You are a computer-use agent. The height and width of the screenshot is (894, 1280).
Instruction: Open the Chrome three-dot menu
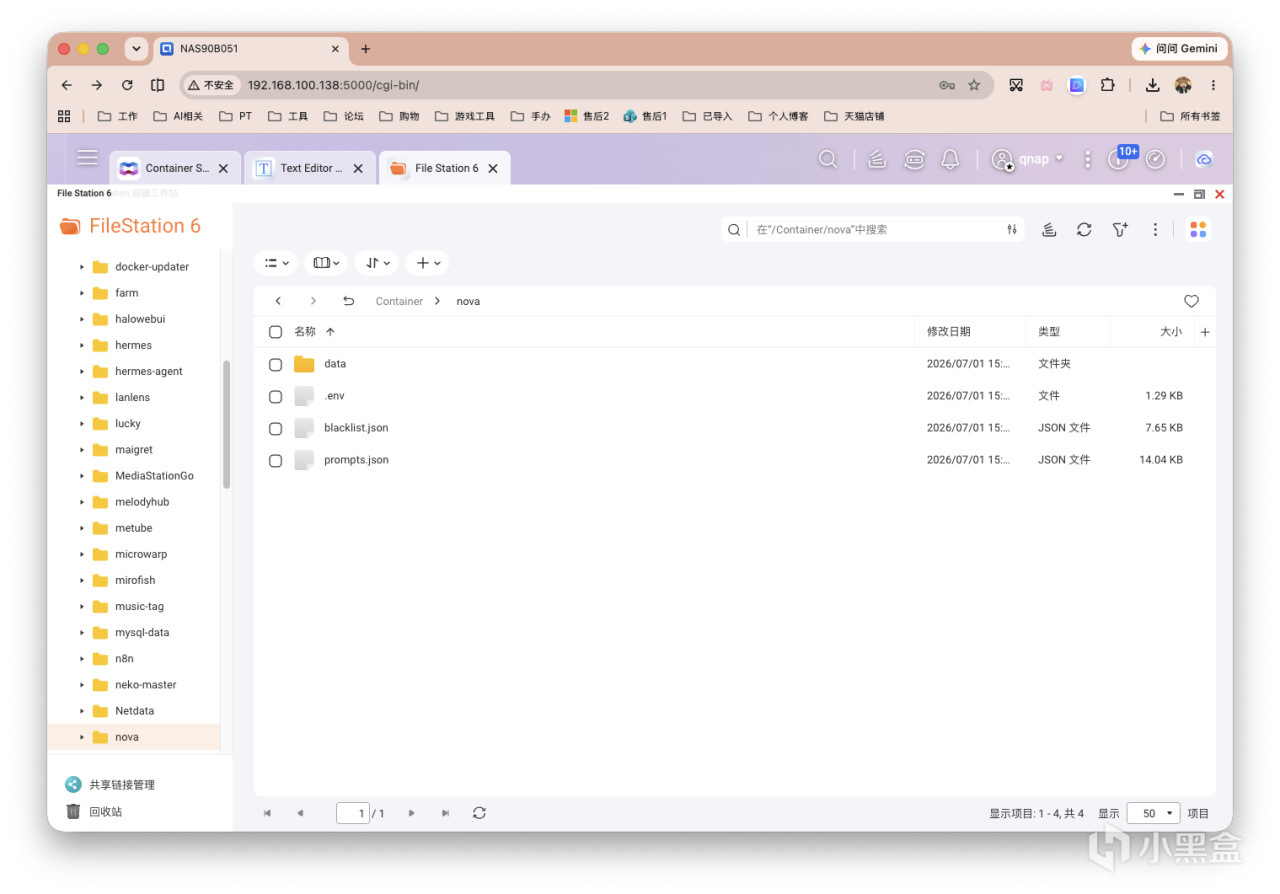coord(1213,85)
